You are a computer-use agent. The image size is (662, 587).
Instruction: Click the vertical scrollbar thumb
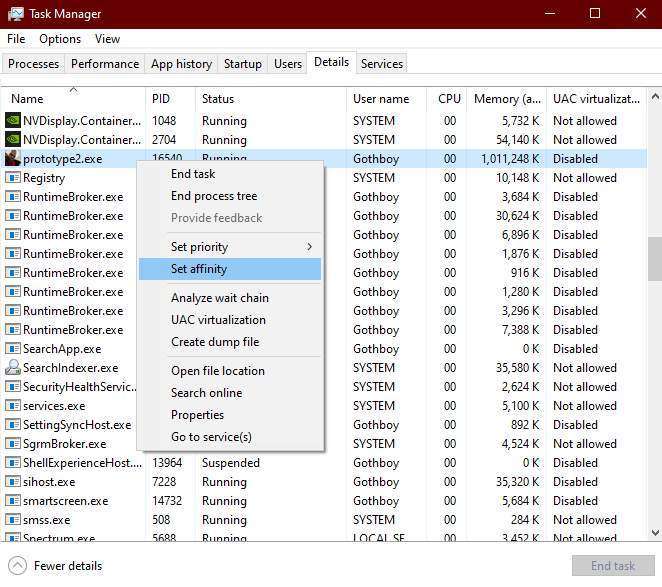pos(655,259)
